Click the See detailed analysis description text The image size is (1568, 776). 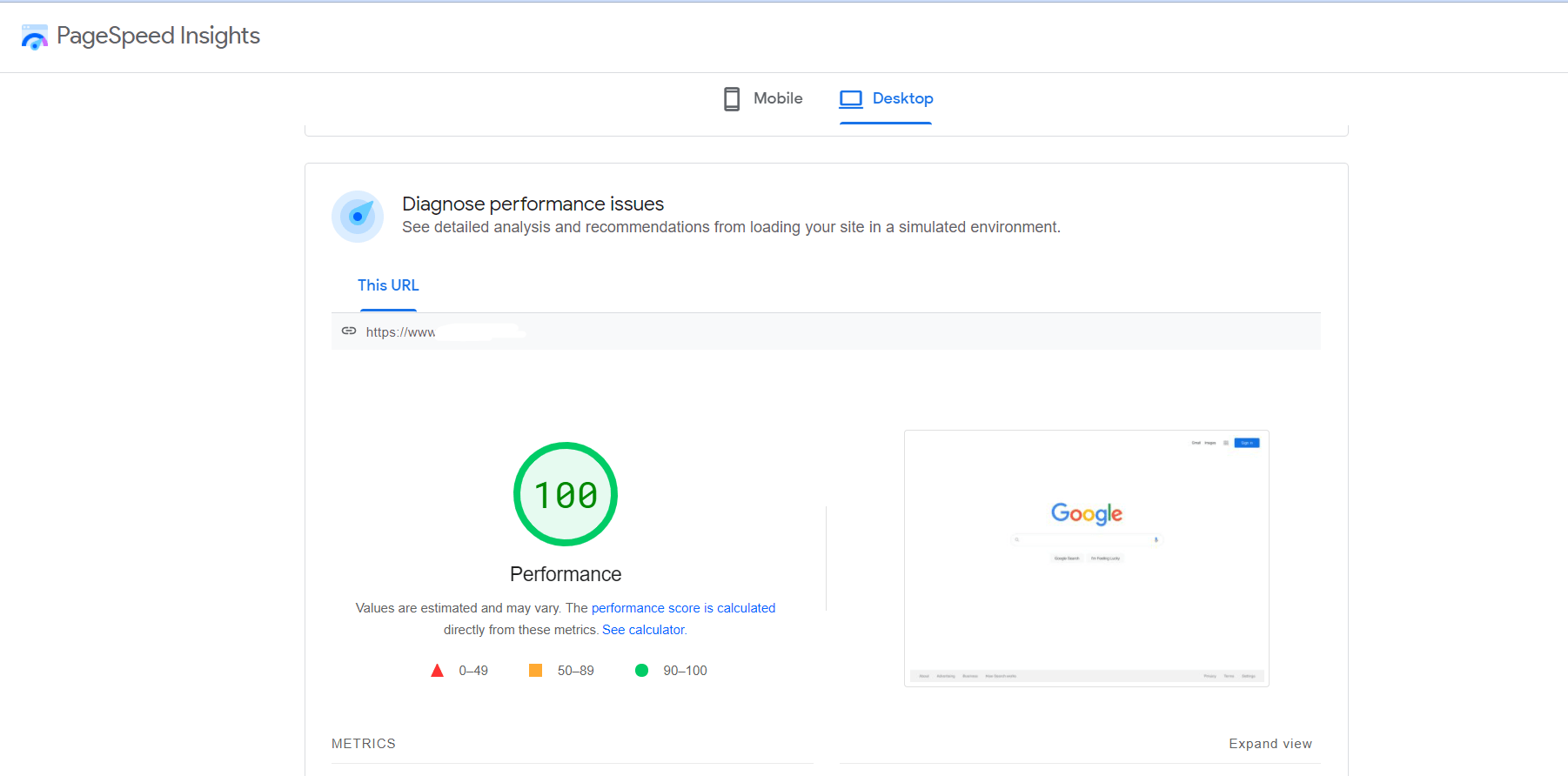[x=731, y=227]
